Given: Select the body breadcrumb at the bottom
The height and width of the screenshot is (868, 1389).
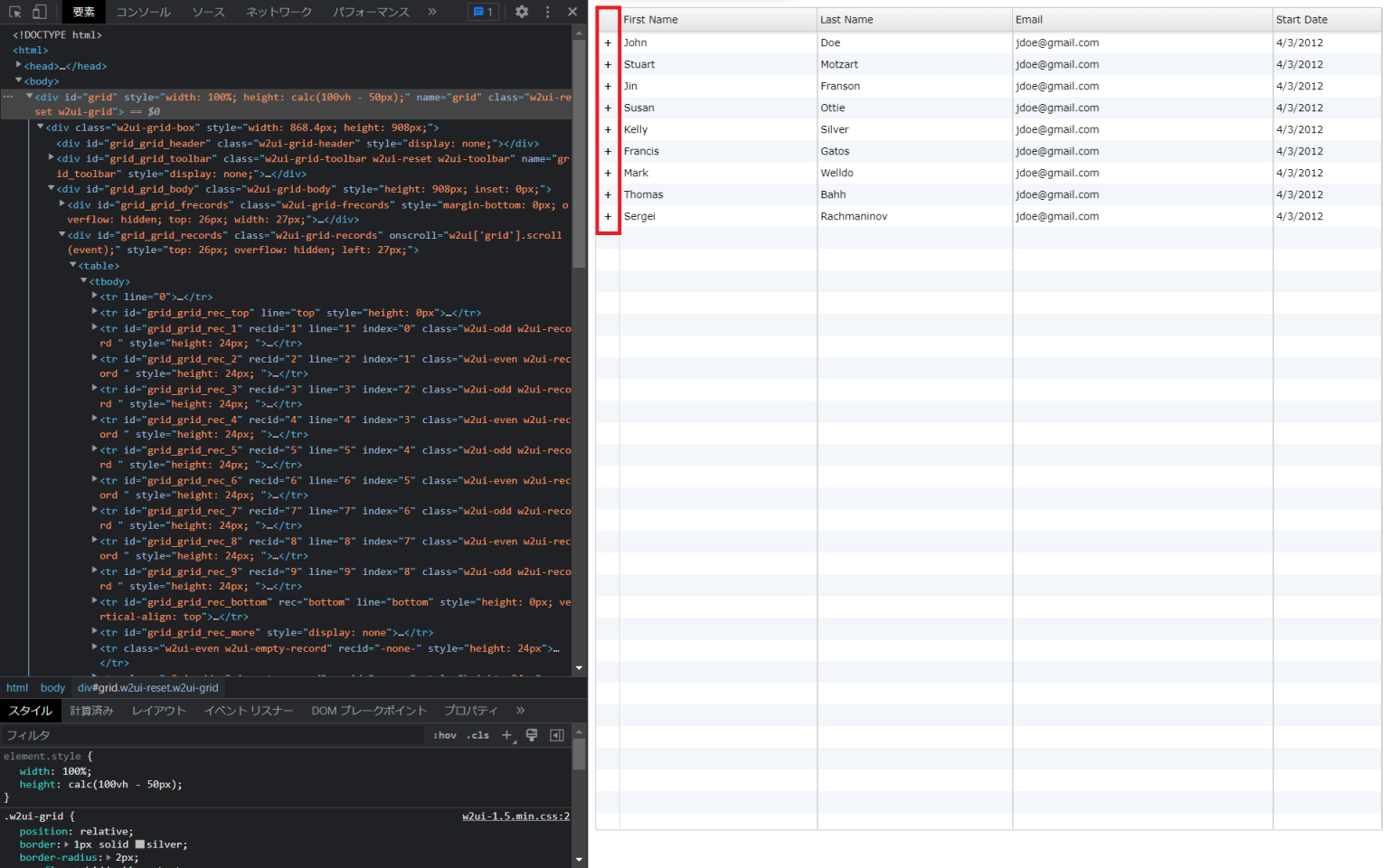Looking at the screenshot, I should pyautogui.click(x=52, y=687).
